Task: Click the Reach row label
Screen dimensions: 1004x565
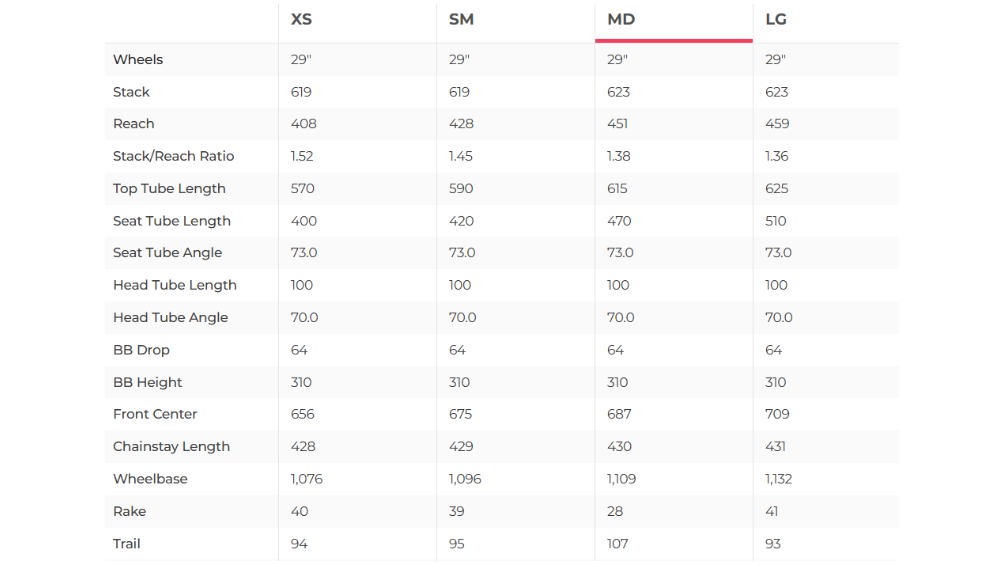Action: [x=134, y=124]
